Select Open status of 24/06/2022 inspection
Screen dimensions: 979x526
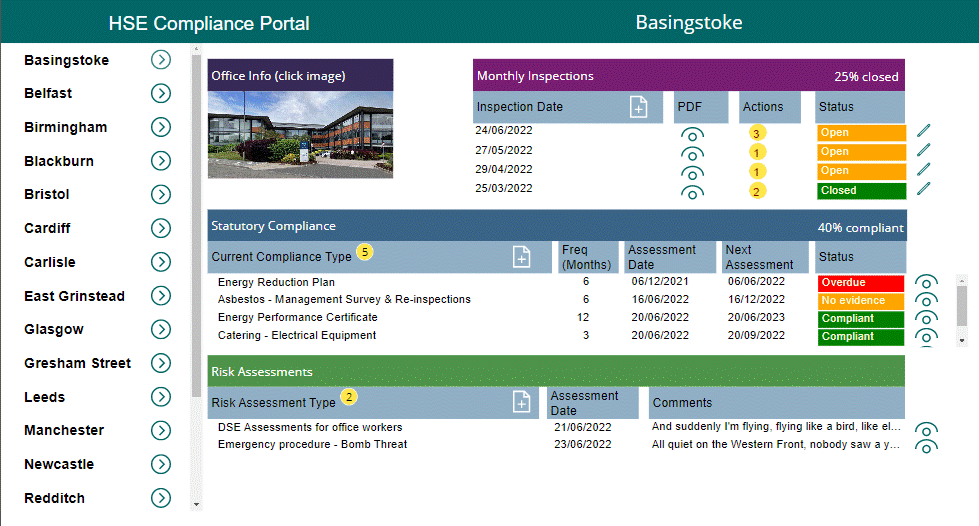(x=861, y=132)
